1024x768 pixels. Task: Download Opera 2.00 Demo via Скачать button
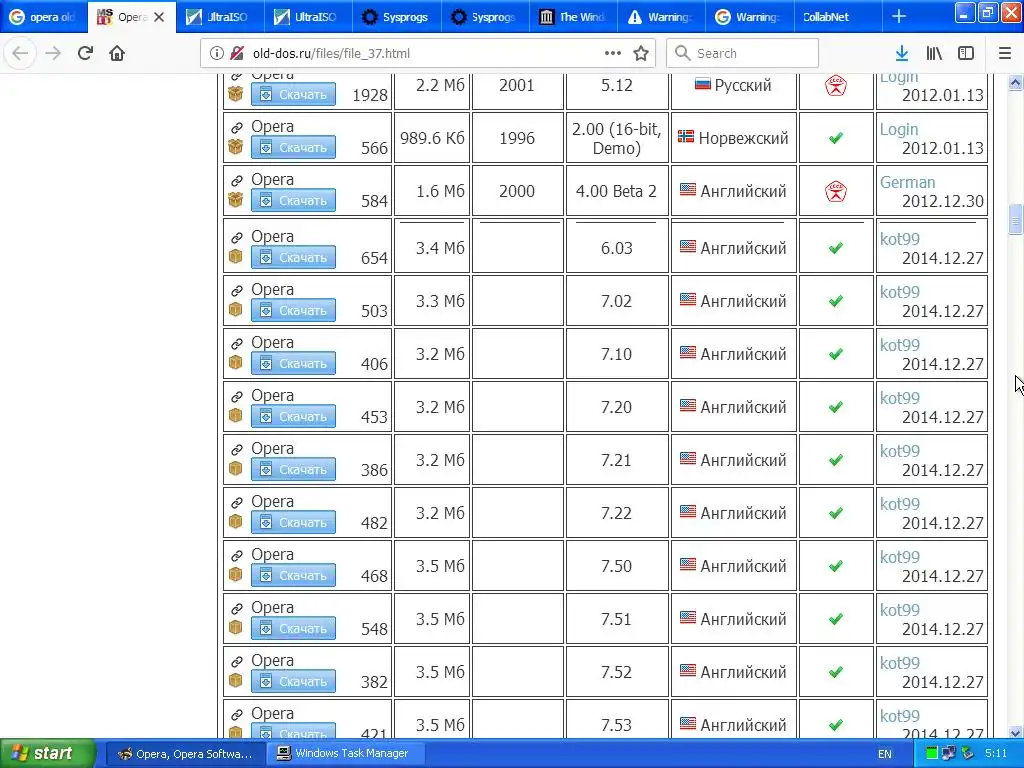click(293, 148)
